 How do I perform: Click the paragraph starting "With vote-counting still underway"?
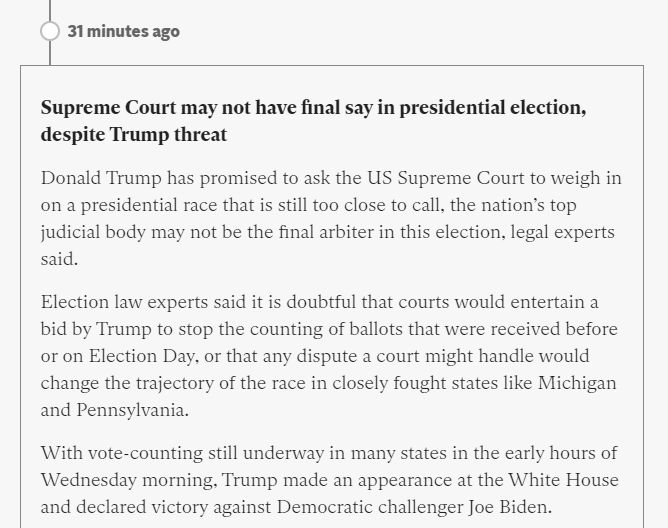point(330,479)
